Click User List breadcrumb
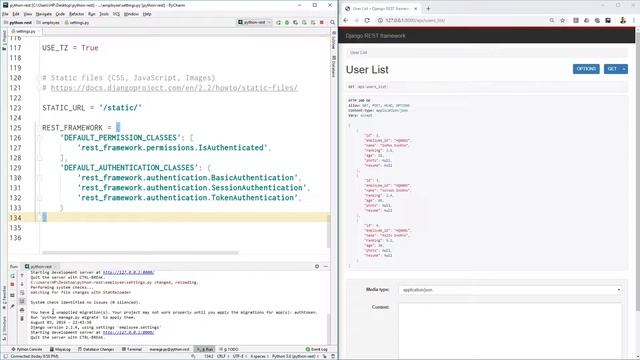Viewport: 640px width, 360px height. point(358,53)
